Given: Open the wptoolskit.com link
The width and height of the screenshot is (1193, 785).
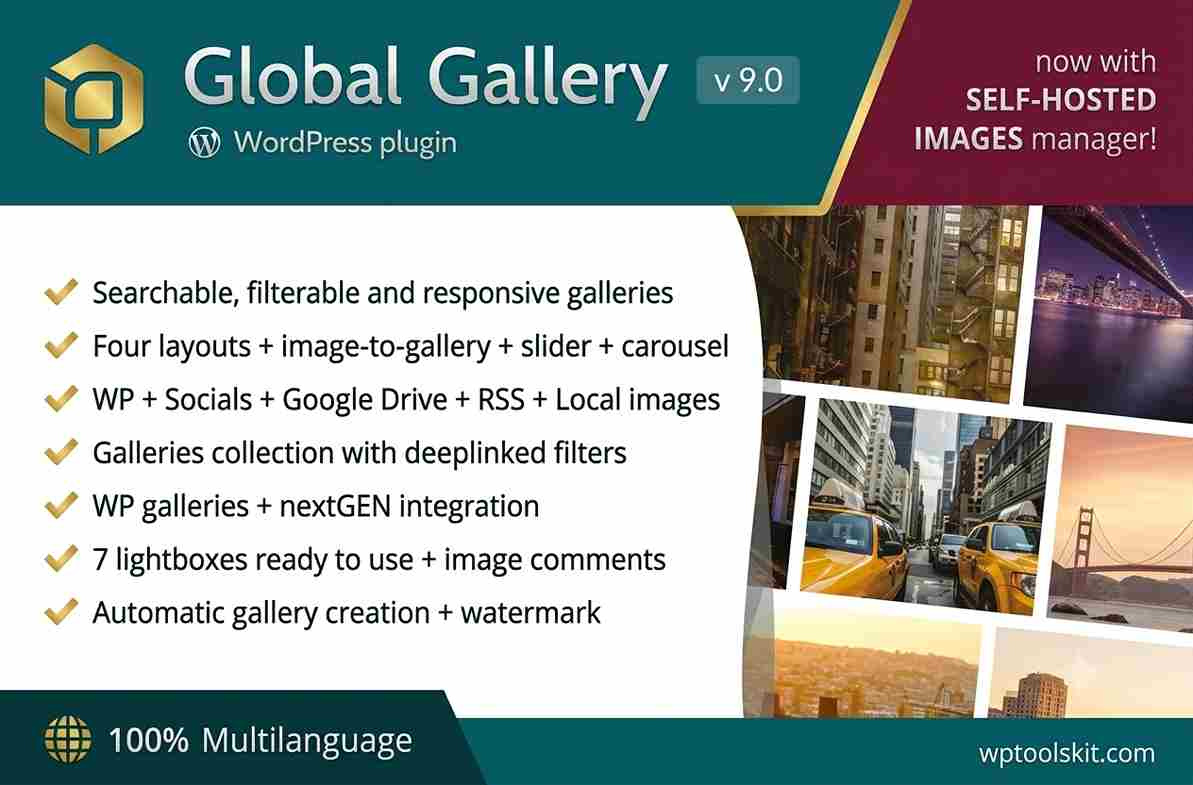Looking at the screenshot, I should pos(1067,753).
